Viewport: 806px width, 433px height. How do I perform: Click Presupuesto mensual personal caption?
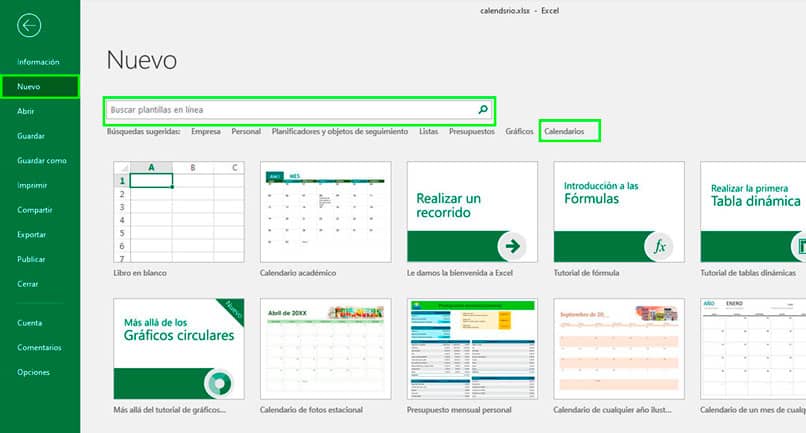tap(459, 410)
